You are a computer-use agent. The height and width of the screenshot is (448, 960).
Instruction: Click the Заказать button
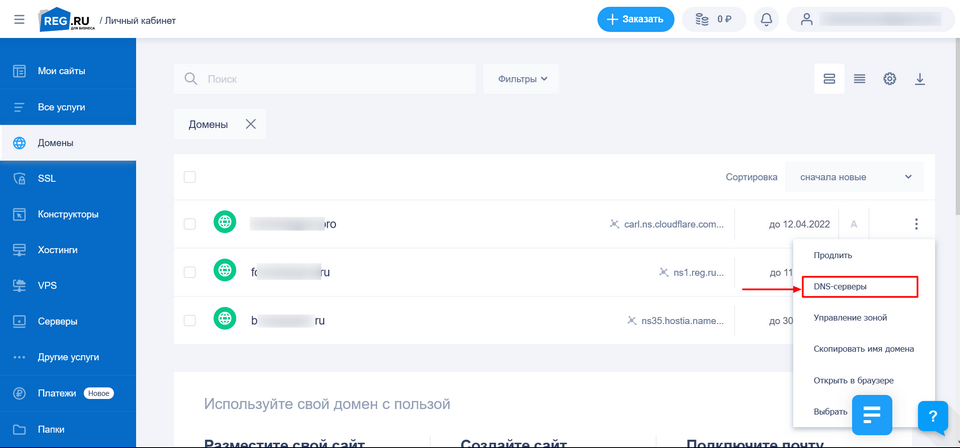click(636, 20)
